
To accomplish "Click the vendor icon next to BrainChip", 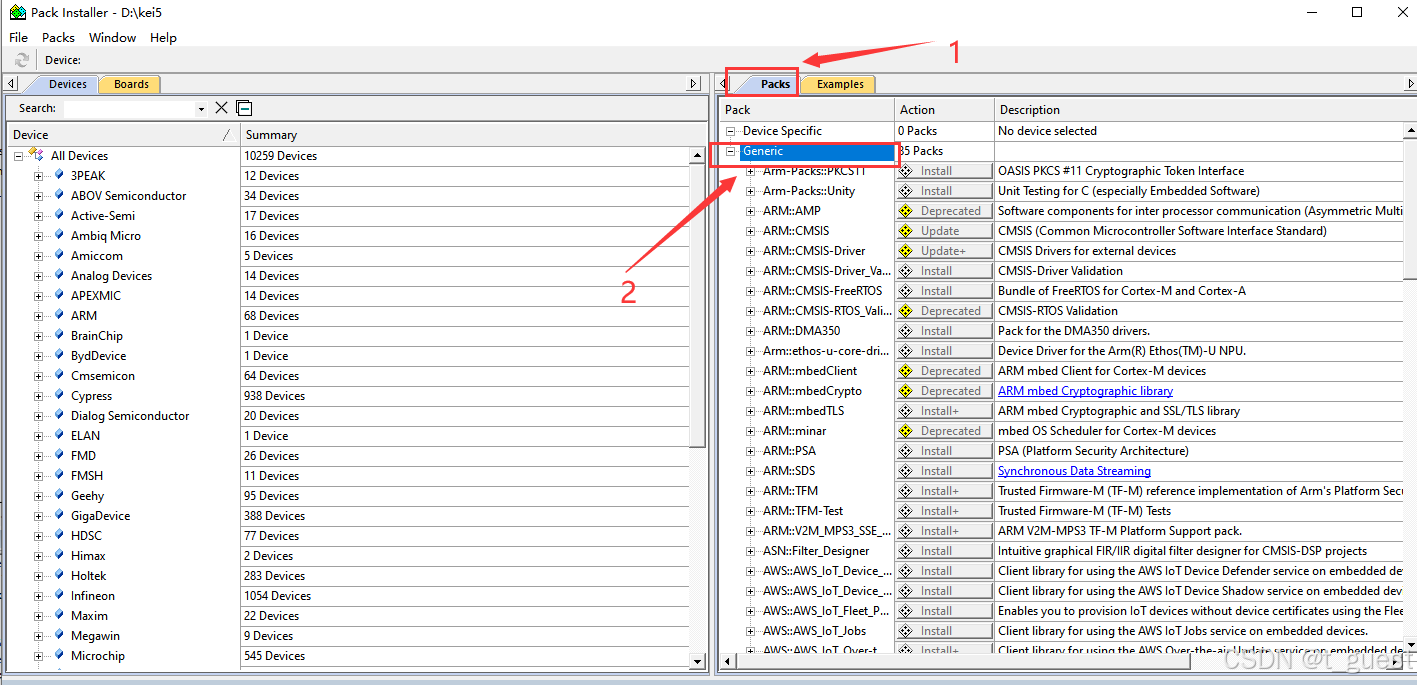I will click(59, 335).
